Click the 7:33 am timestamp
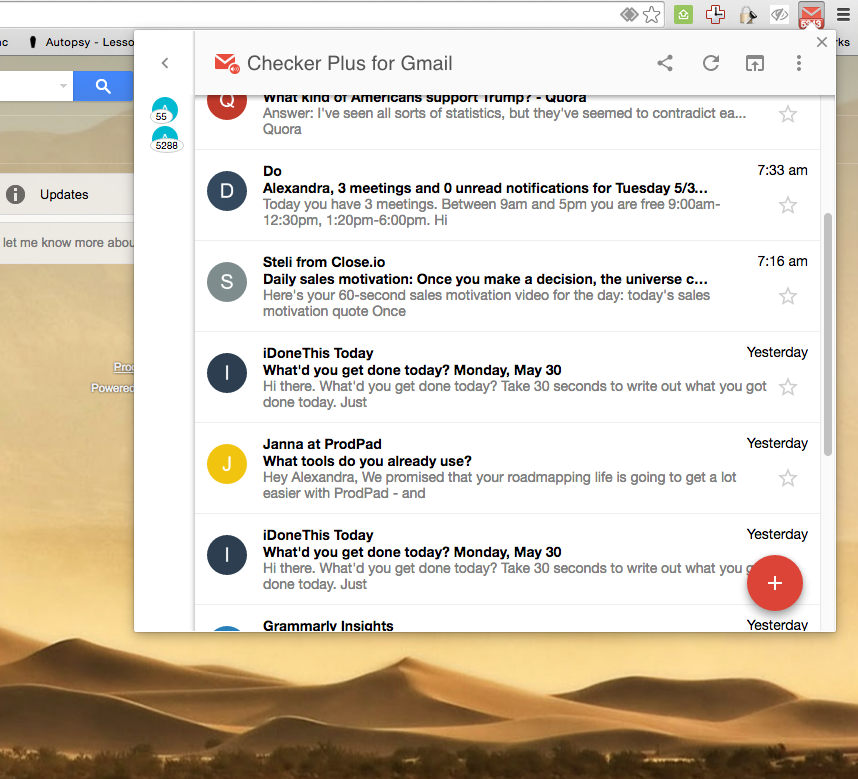 782,170
